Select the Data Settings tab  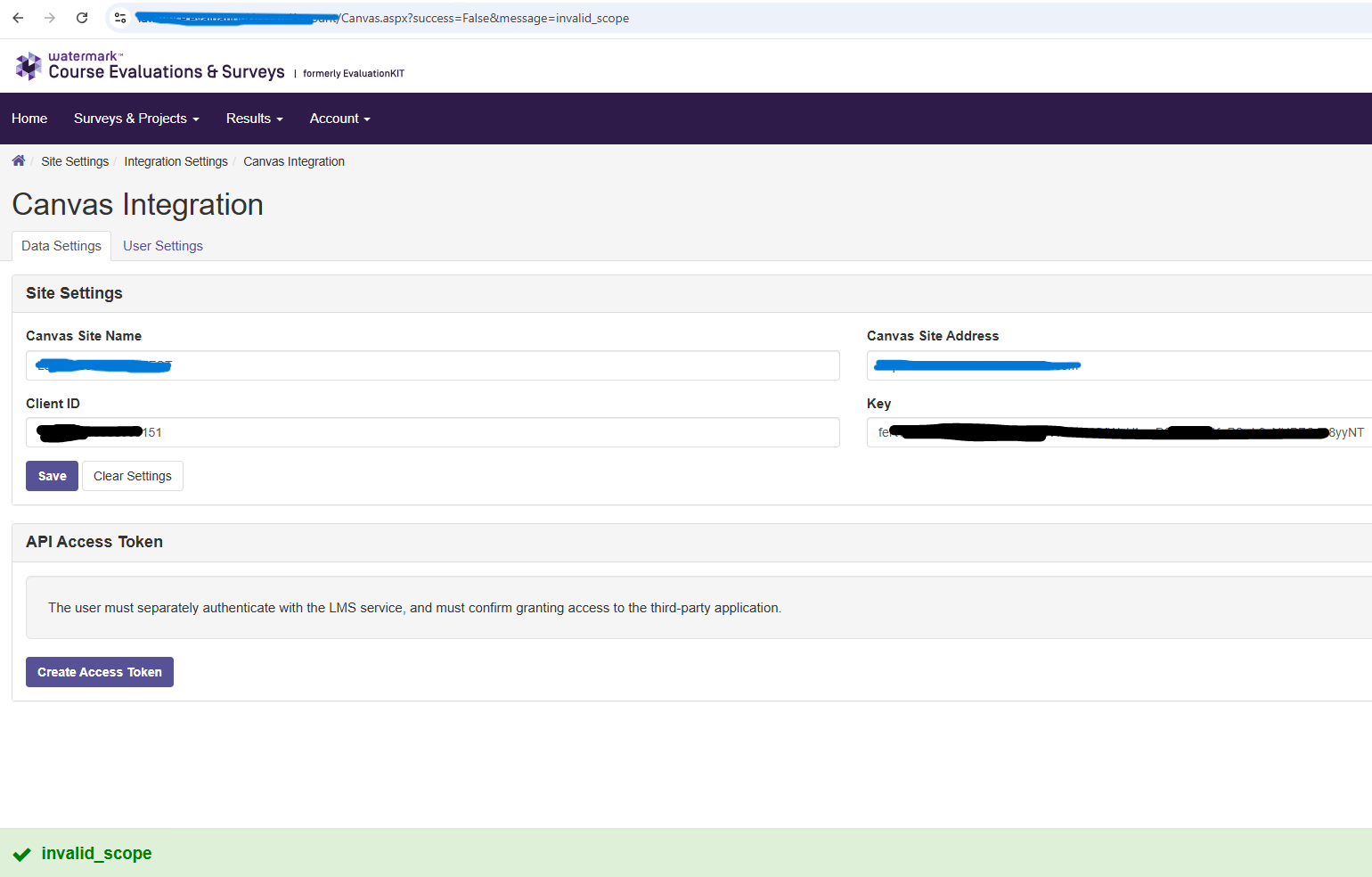pyautogui.click(x=61, y=246)
